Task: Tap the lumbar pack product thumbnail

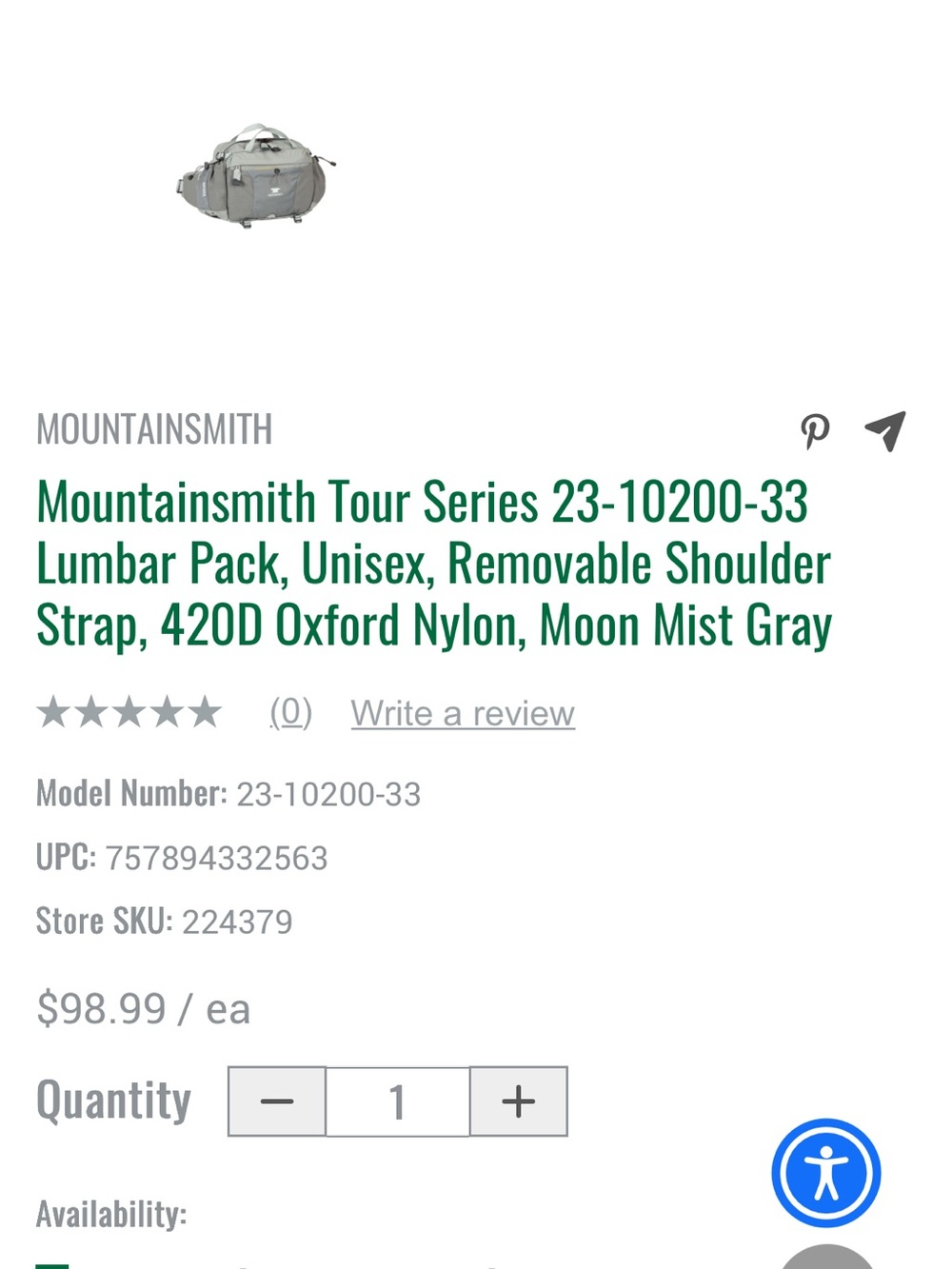Action: click(x=256, y=176)
